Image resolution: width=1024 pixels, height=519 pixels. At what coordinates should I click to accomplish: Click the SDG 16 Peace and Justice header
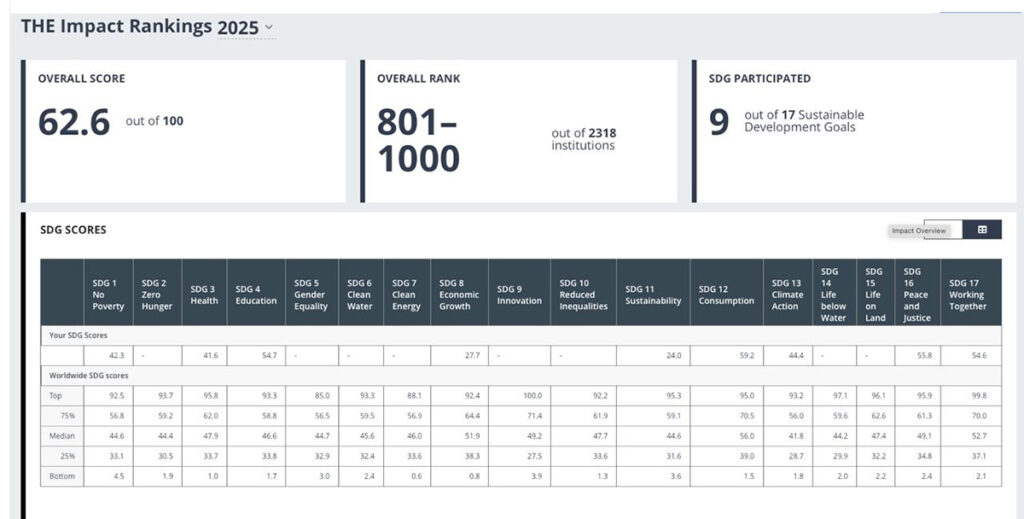click(916, 294)
